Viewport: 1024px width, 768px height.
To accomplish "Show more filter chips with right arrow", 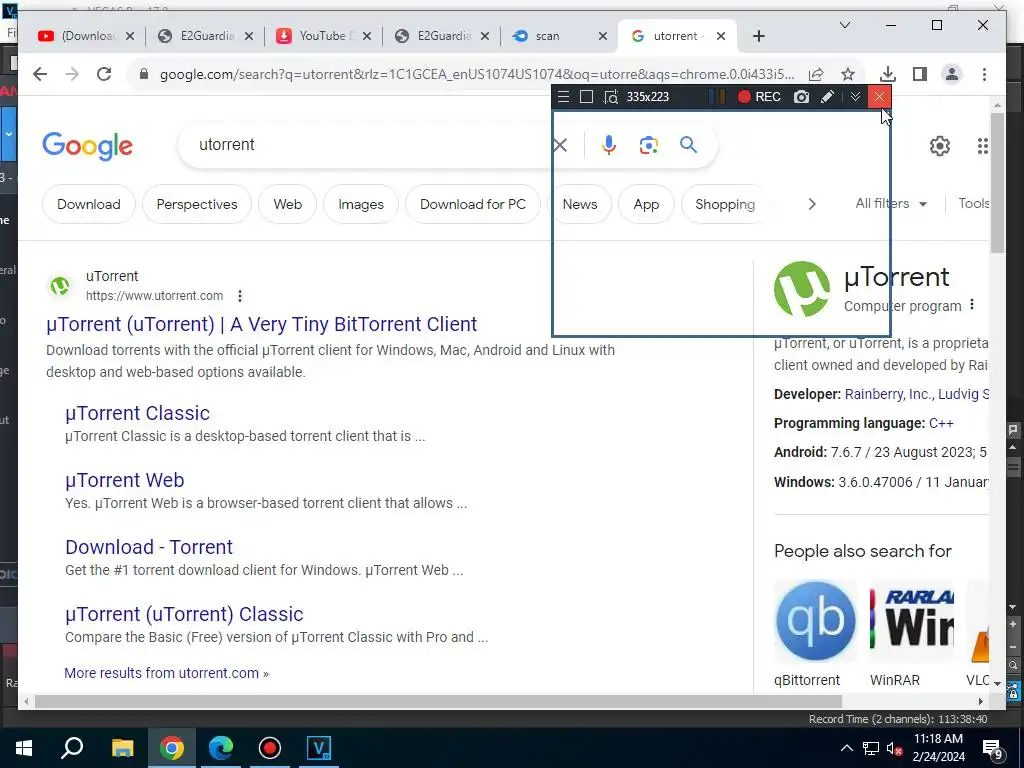I will pyautogui.click(x=812, y=204).
